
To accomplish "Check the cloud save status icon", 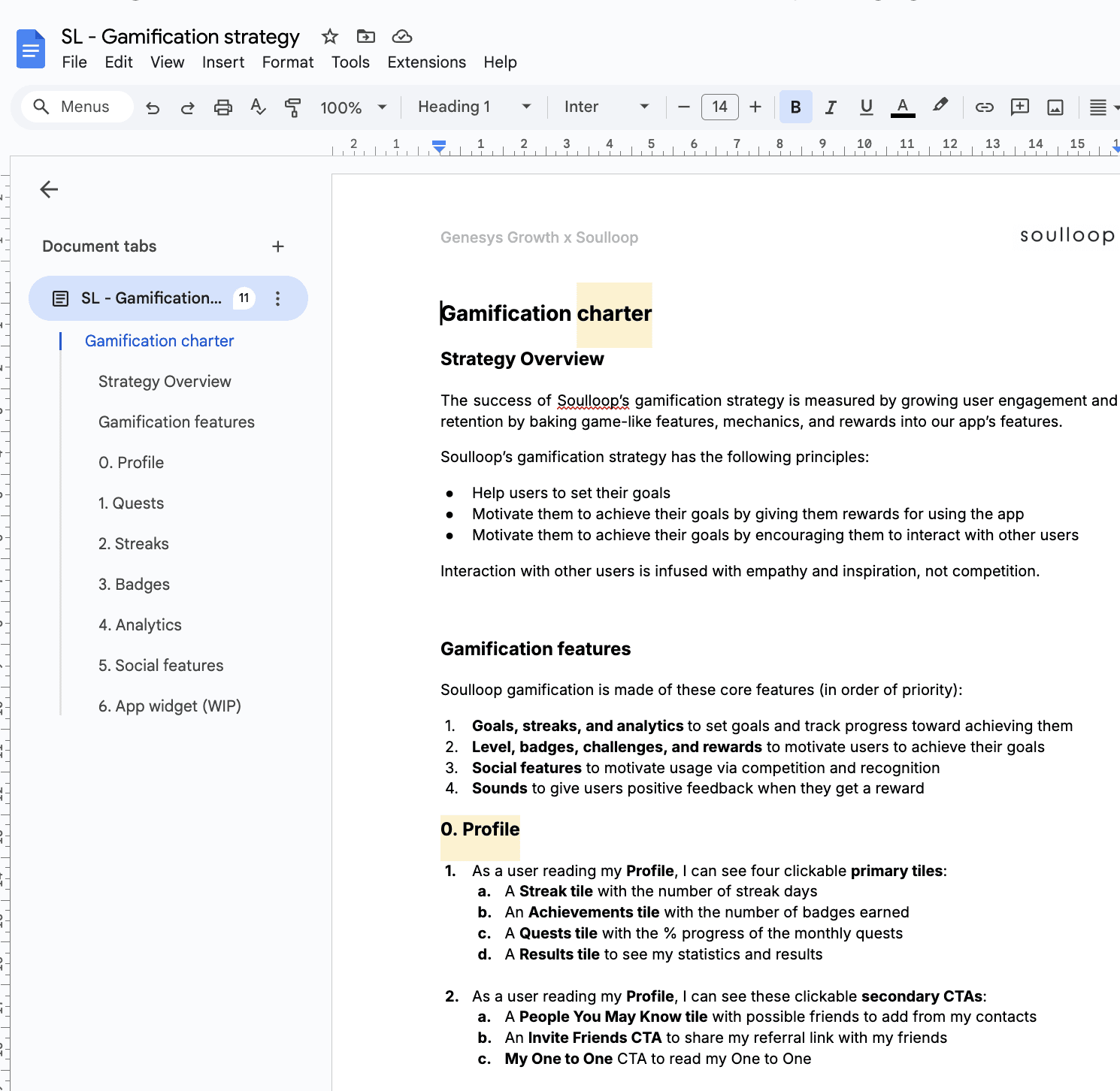I will click(402, 36).
